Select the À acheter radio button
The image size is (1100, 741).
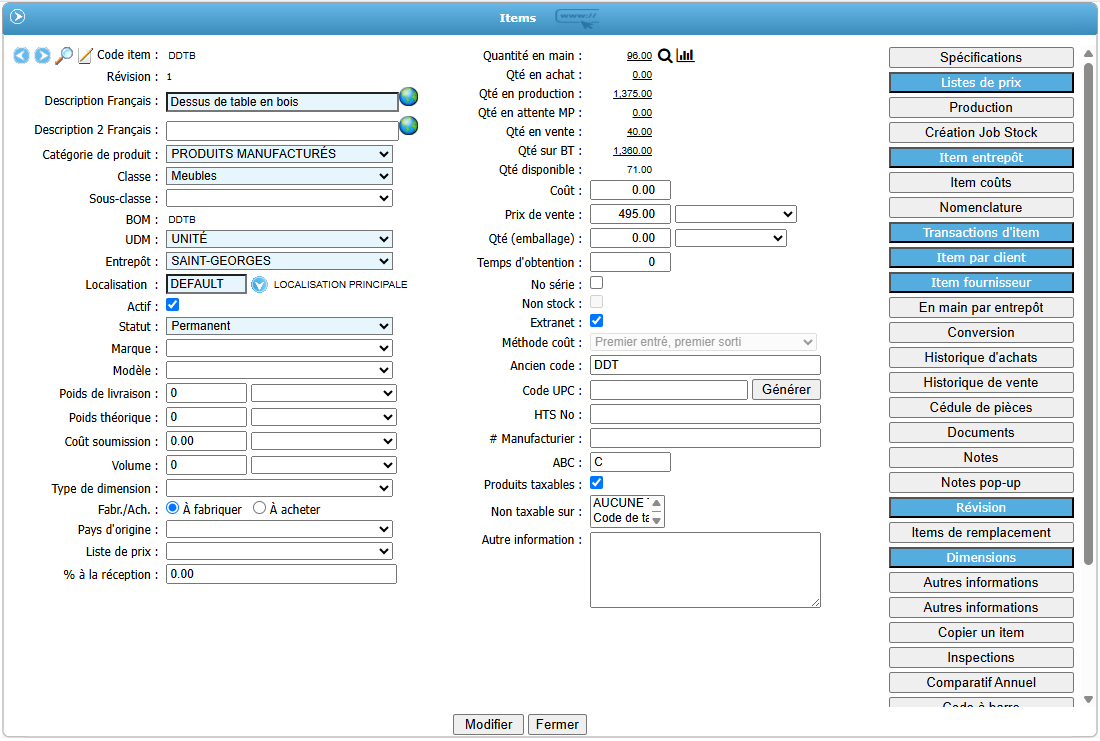[260, 508]
